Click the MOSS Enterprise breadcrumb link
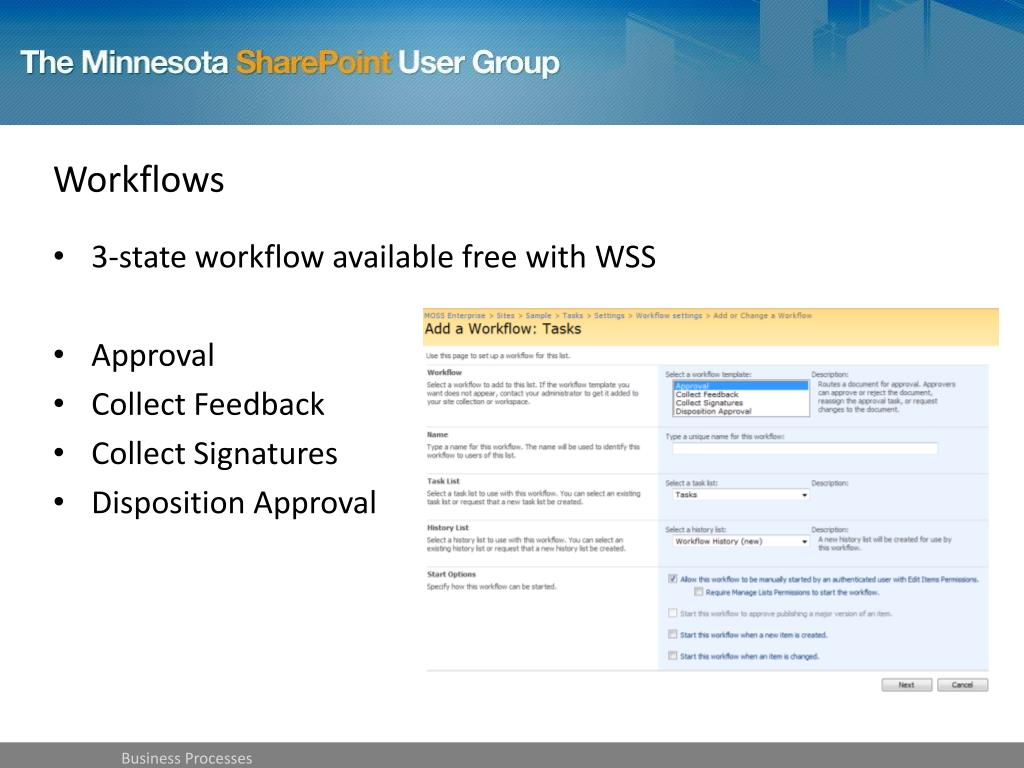Image resolution: width=1024 pixels, height=768 pixels. point(455,315)
